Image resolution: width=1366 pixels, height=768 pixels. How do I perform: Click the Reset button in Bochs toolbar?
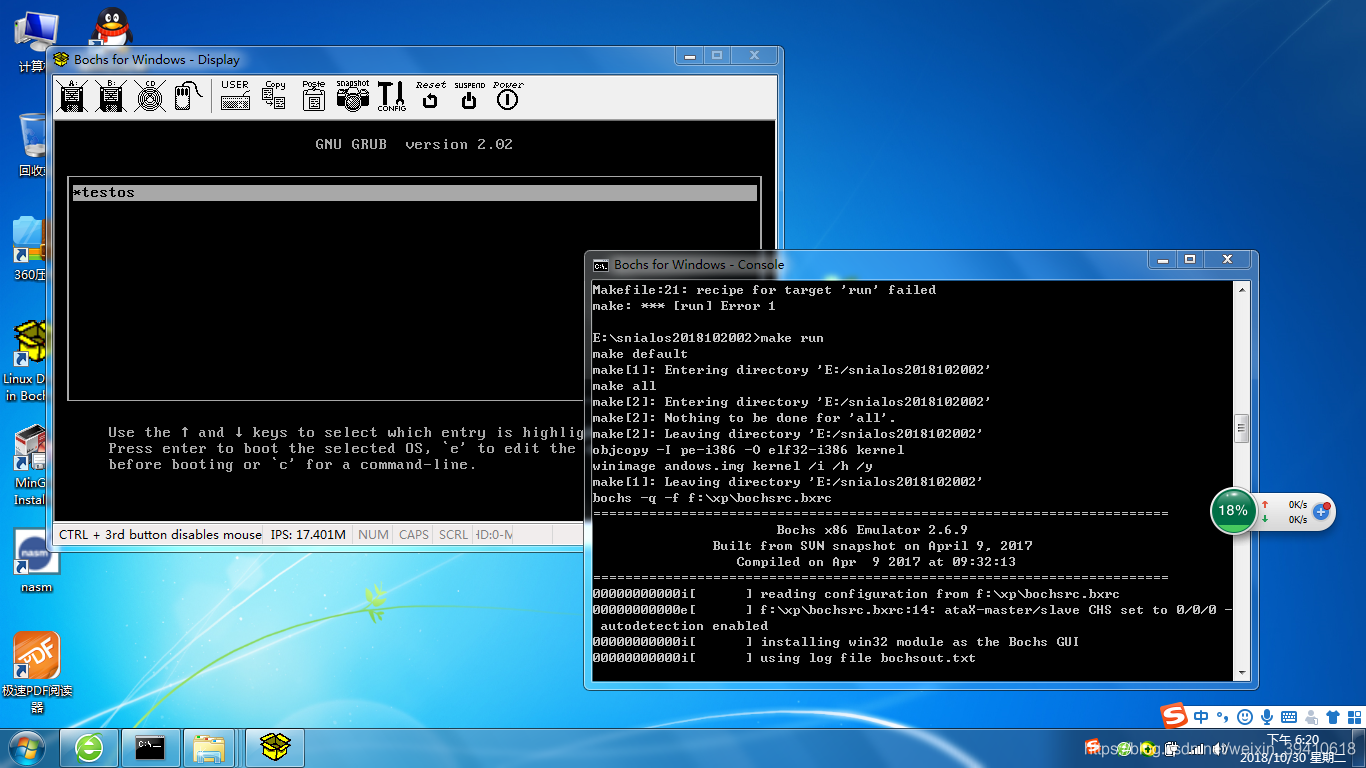[x=430, y=96]
